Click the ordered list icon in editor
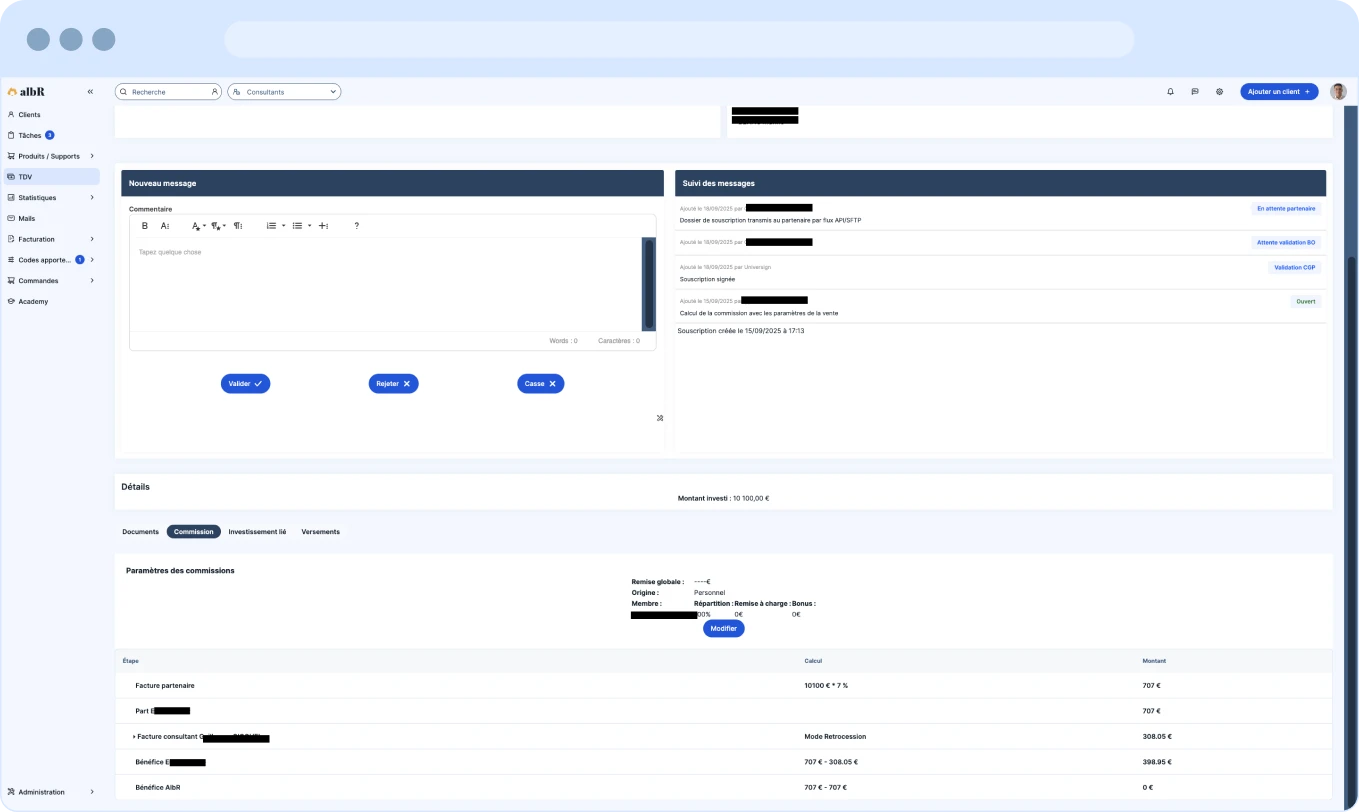This screenshot has height=812, width=1360. pos(271,226)
